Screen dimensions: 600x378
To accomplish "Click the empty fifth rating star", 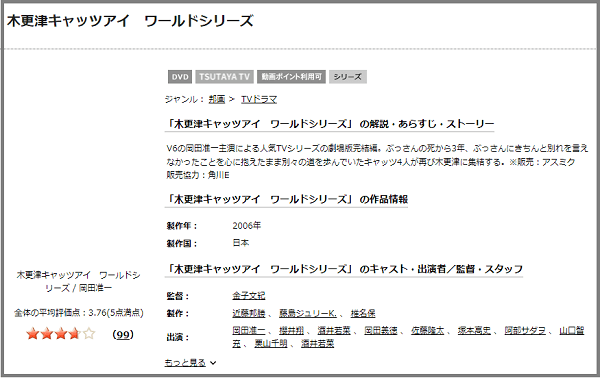I will point(89,334).
